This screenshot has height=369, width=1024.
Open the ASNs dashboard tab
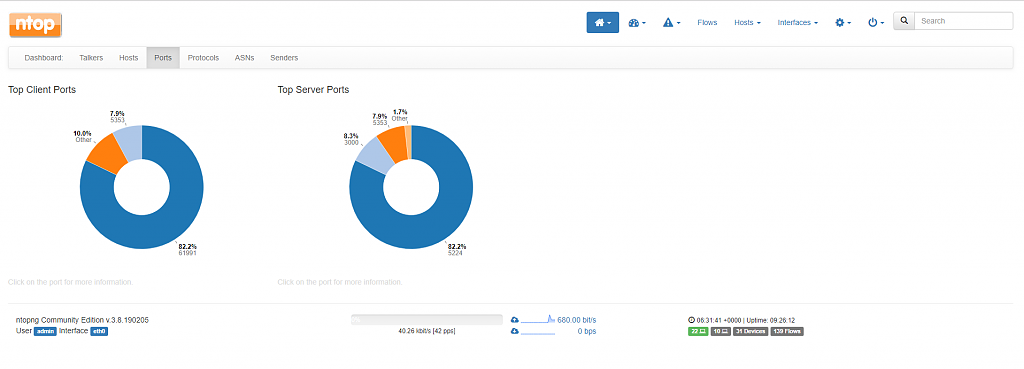coord(244,57)
